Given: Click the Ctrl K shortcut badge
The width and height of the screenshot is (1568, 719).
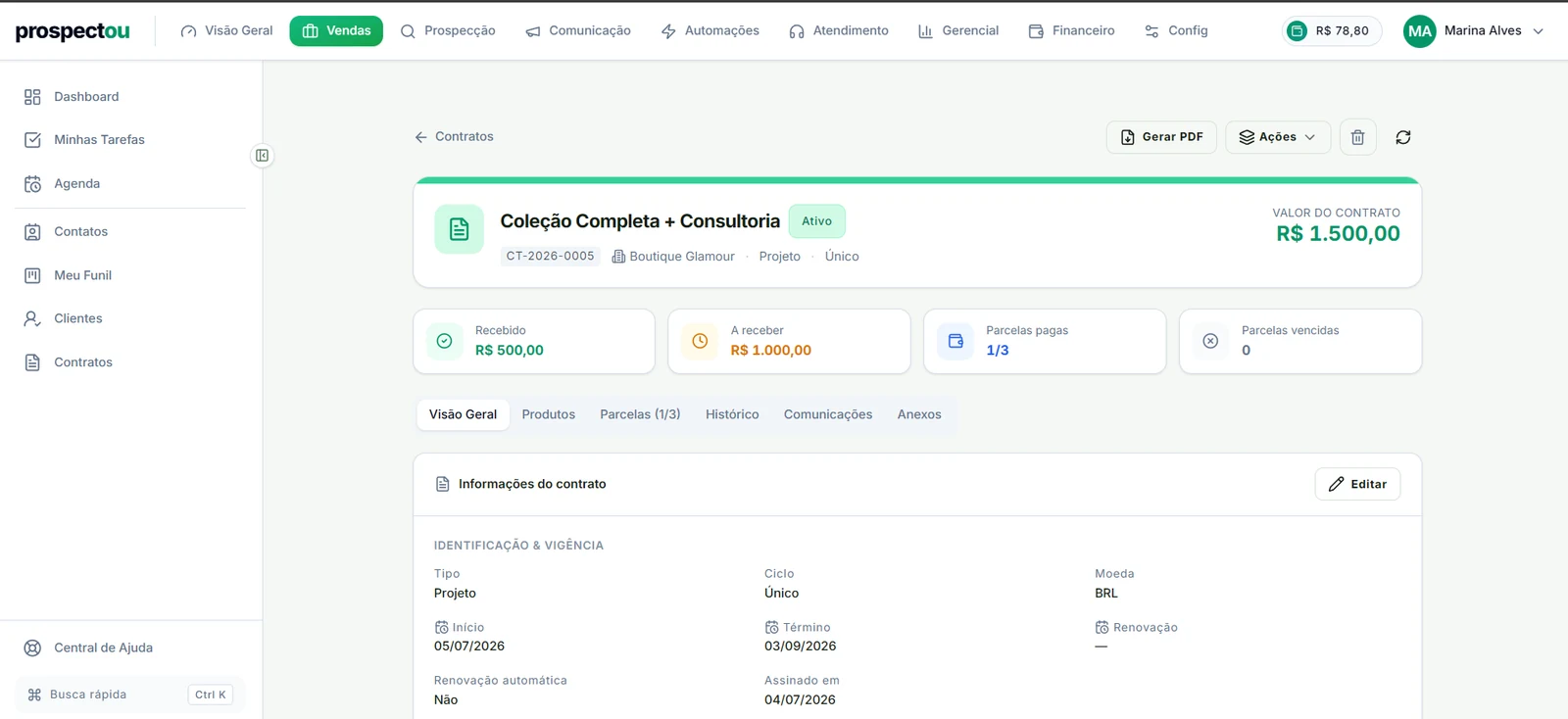Looking at the screenshot, I should point(210,695).
